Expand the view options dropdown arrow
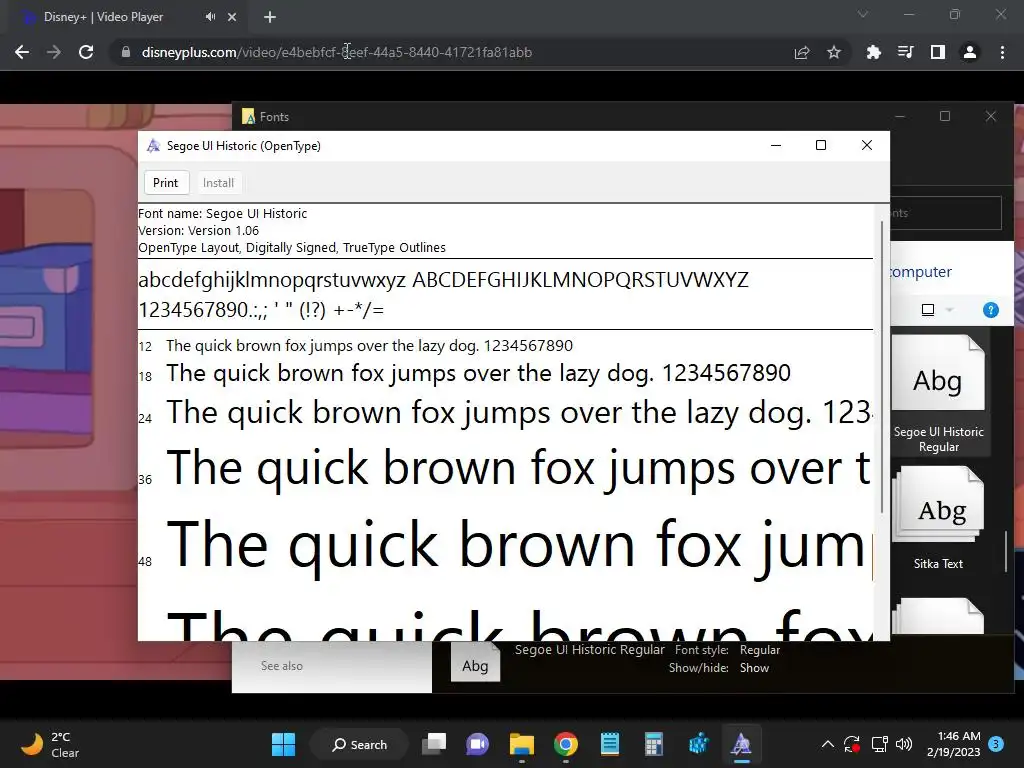Screen dimensions: 1024x768 [x=950, y=310]
